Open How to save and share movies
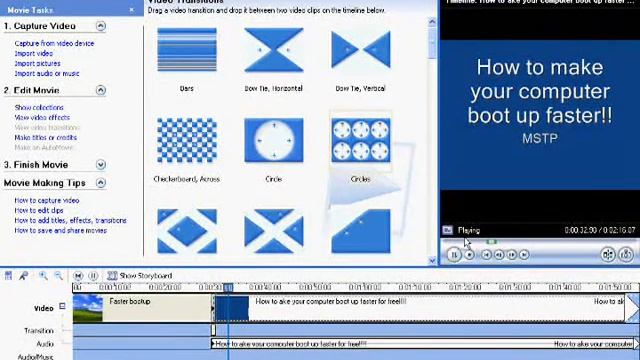640x360 pixels. (x=60, y=231)
